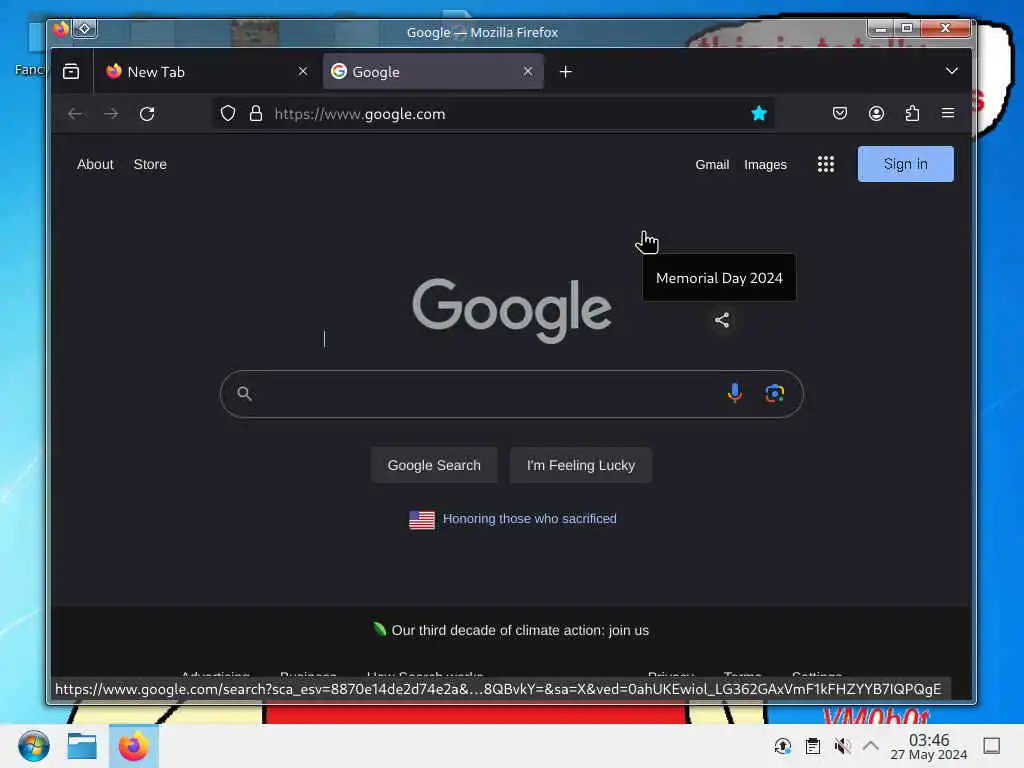Image resolution: width=1024 pixels, height=768 pixels.
Task: Open the file manager on taskbar
Action: click(82, 746)
